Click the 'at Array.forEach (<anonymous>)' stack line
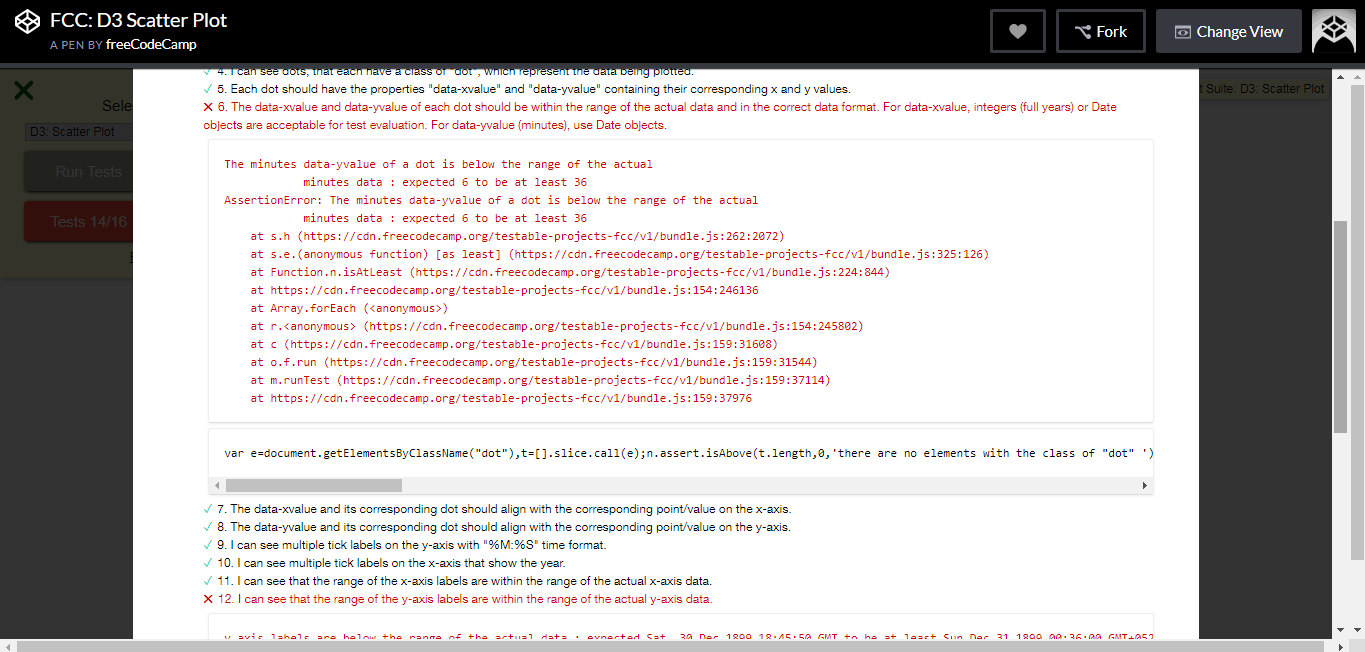Image resolution: width=1365 pixels, height=652 pixels. [x=349, y=308]
